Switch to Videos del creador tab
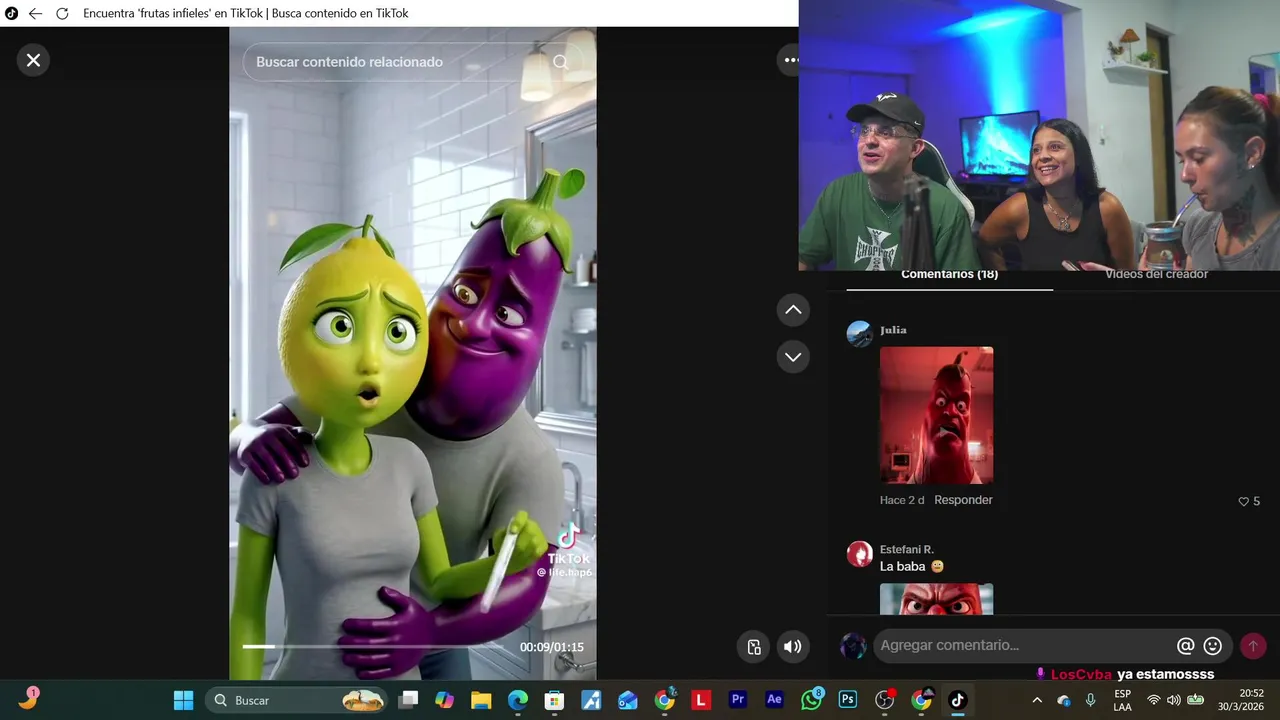Viewport: 1280px width, 720px height. tap(1156, 275)
